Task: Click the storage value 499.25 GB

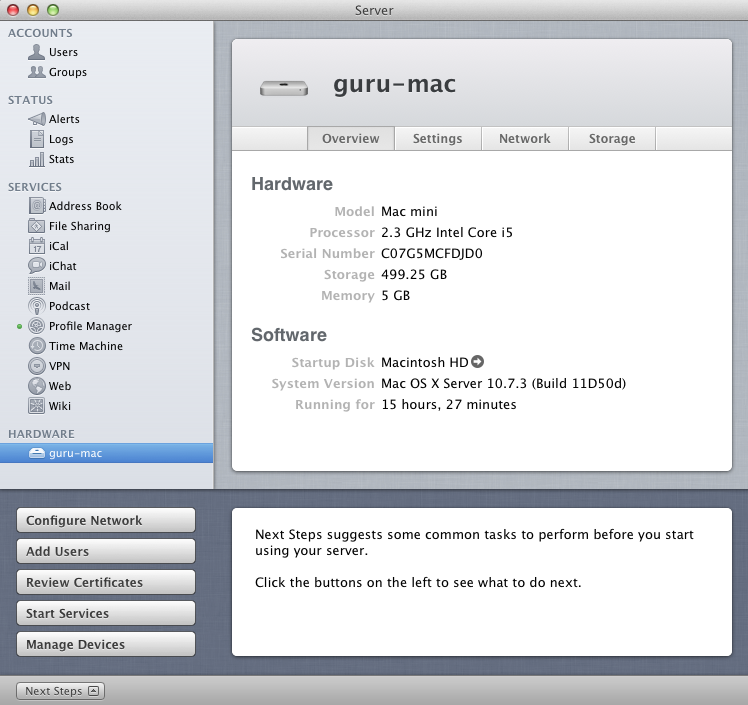Action: point(414,274)
